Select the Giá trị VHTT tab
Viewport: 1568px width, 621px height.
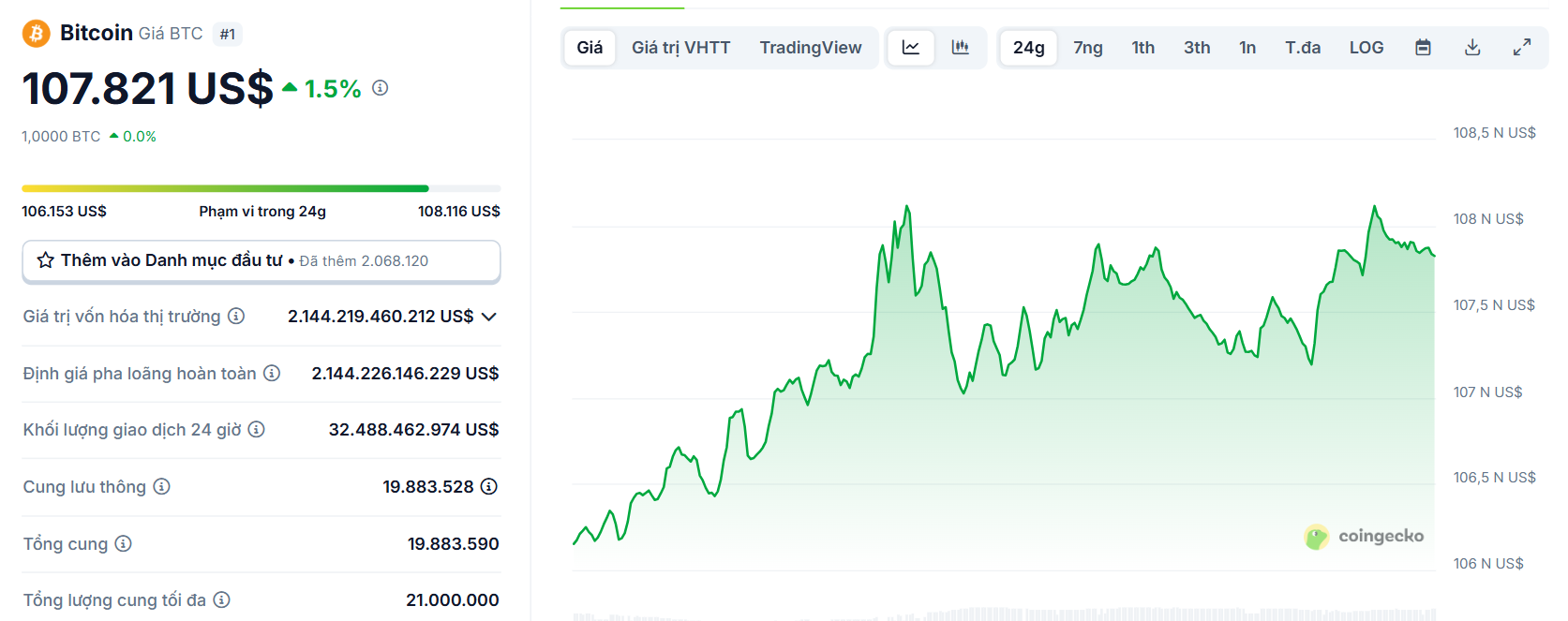click(680, 48)
